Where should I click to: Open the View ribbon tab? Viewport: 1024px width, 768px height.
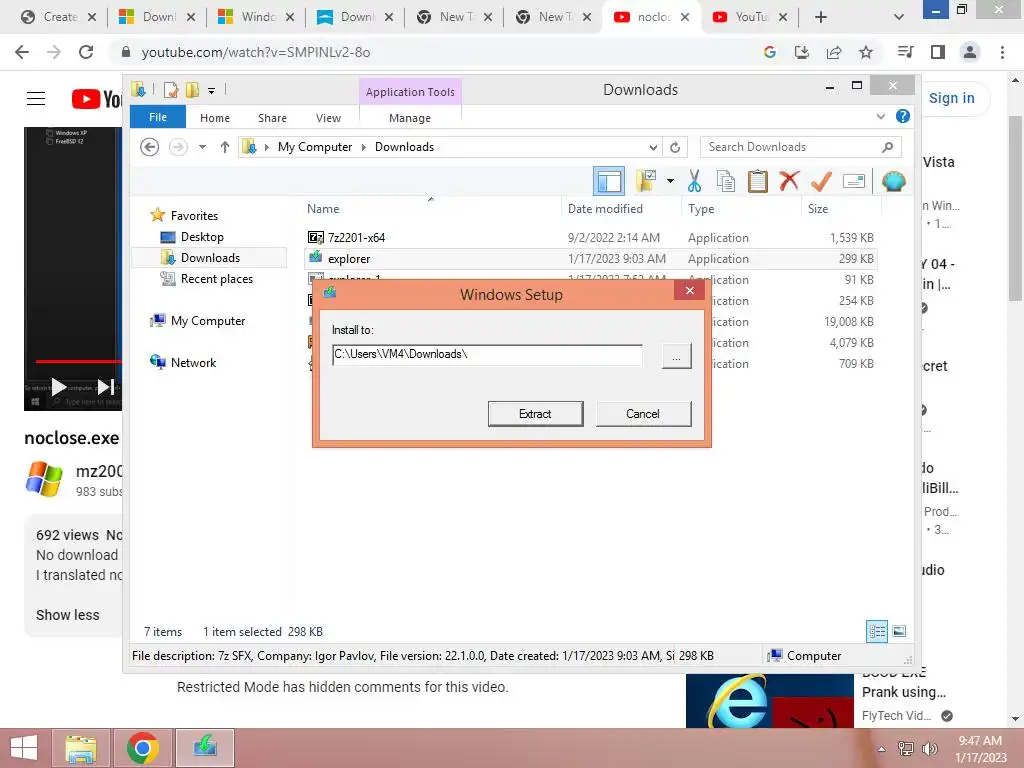[x=328, y=118]
